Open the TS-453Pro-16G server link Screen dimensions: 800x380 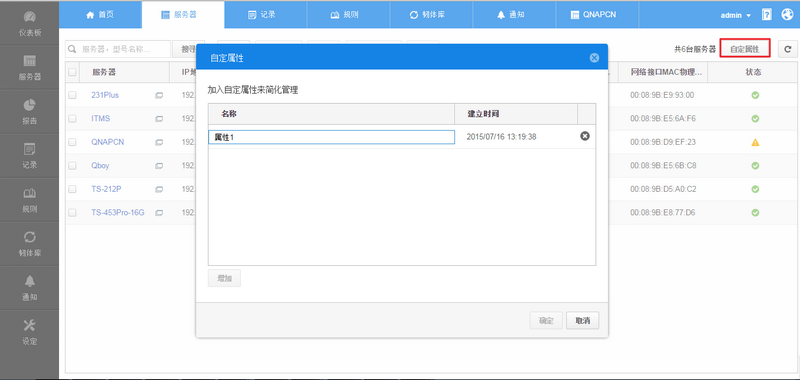coord(118,212)
